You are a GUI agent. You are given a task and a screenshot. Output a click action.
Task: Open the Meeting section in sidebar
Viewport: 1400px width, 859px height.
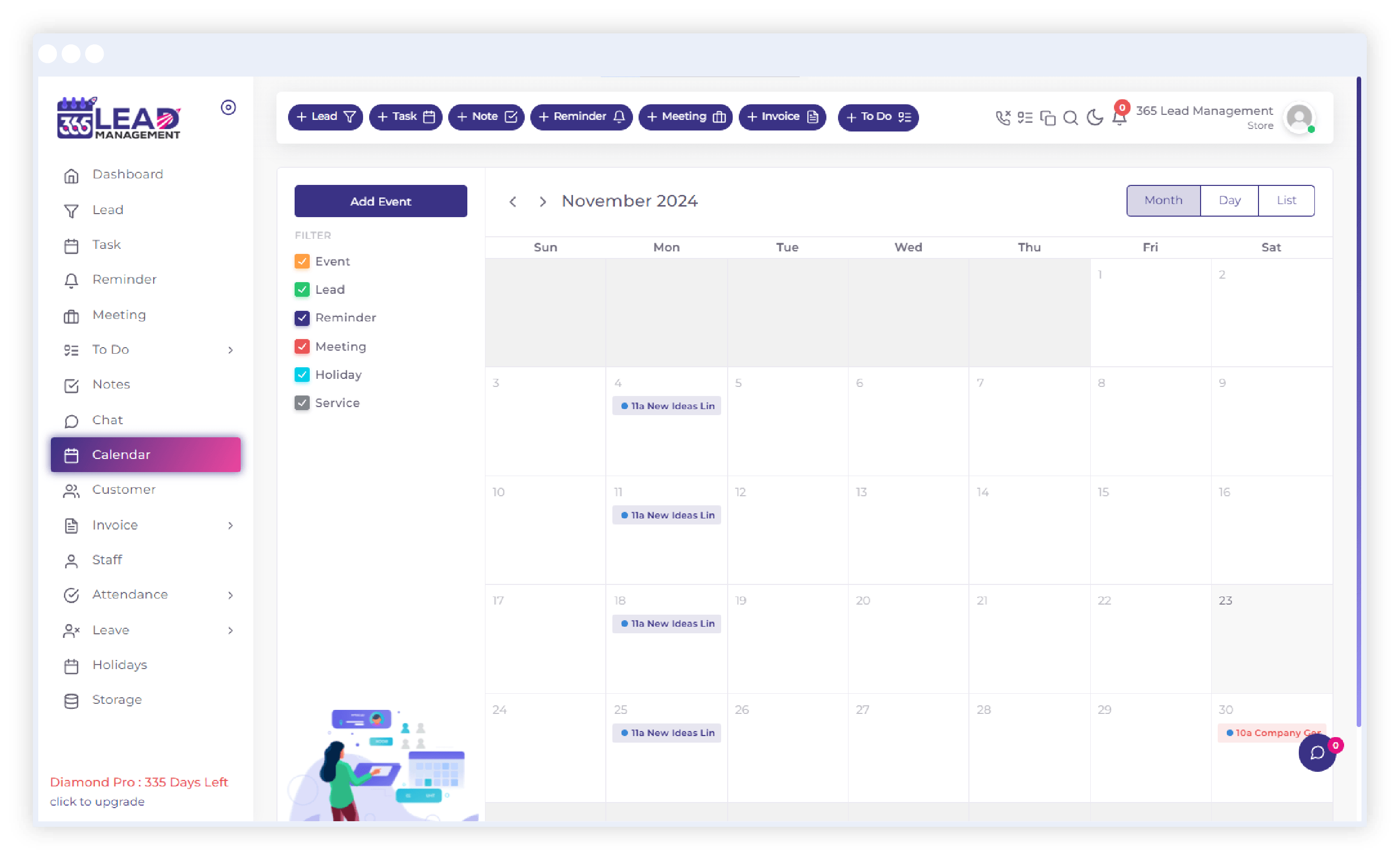click(119, 314)
